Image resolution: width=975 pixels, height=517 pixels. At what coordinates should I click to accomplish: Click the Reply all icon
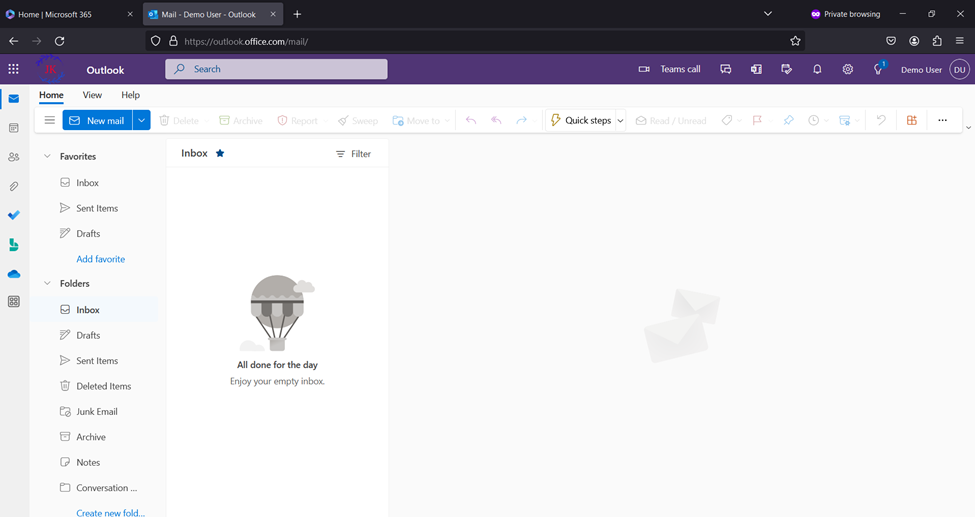(496, 120)
